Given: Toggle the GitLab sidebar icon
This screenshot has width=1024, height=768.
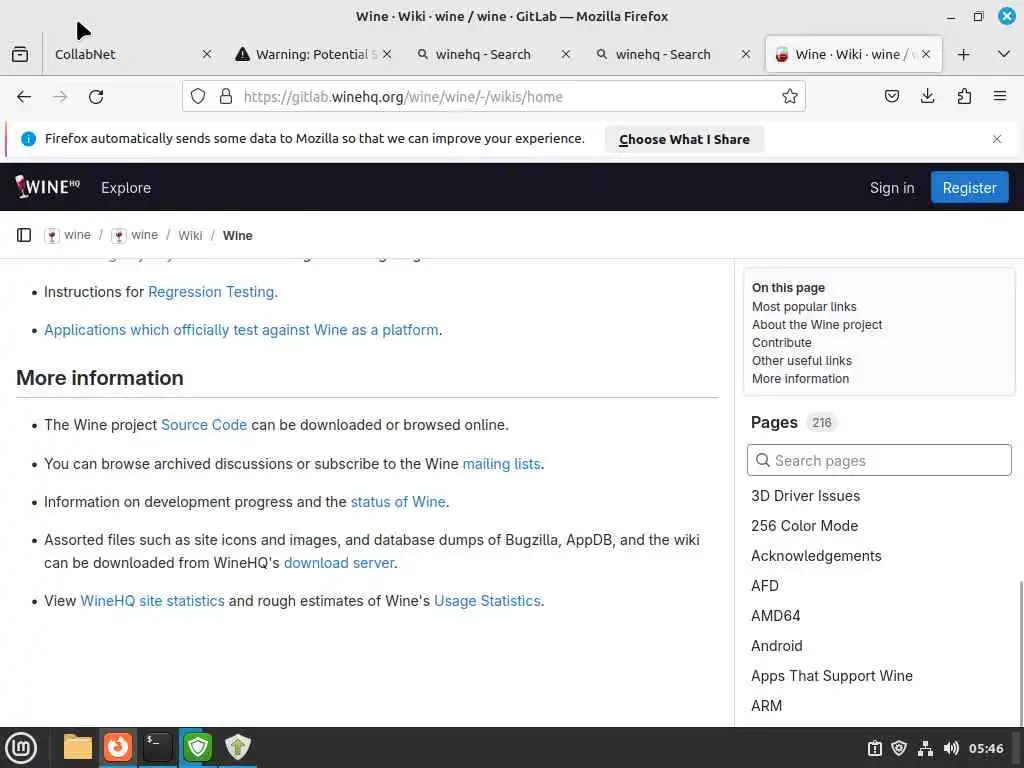Looking at the screenshot, I should [x=24, y=235].
